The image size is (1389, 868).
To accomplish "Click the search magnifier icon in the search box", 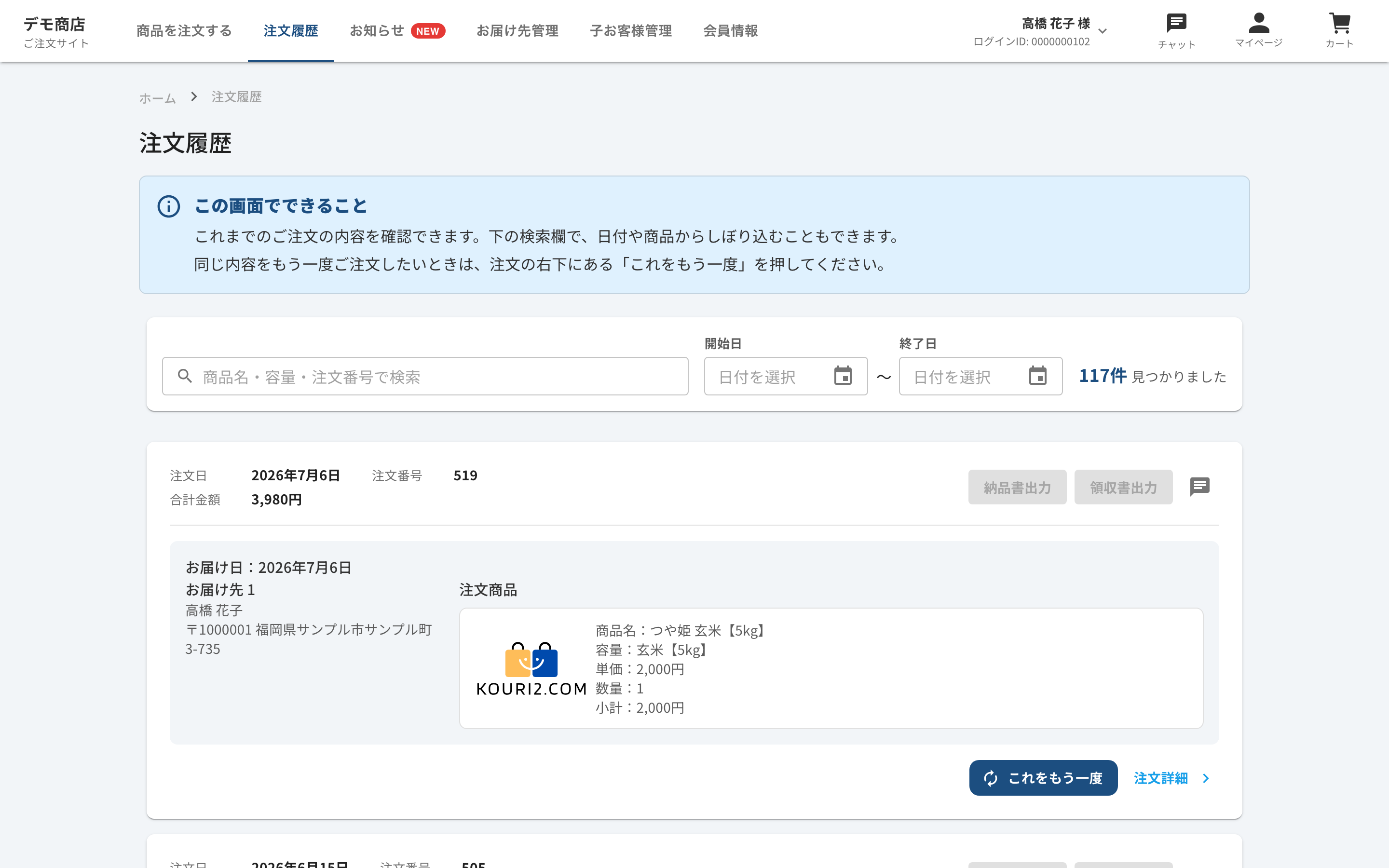I will coord(185,376).
